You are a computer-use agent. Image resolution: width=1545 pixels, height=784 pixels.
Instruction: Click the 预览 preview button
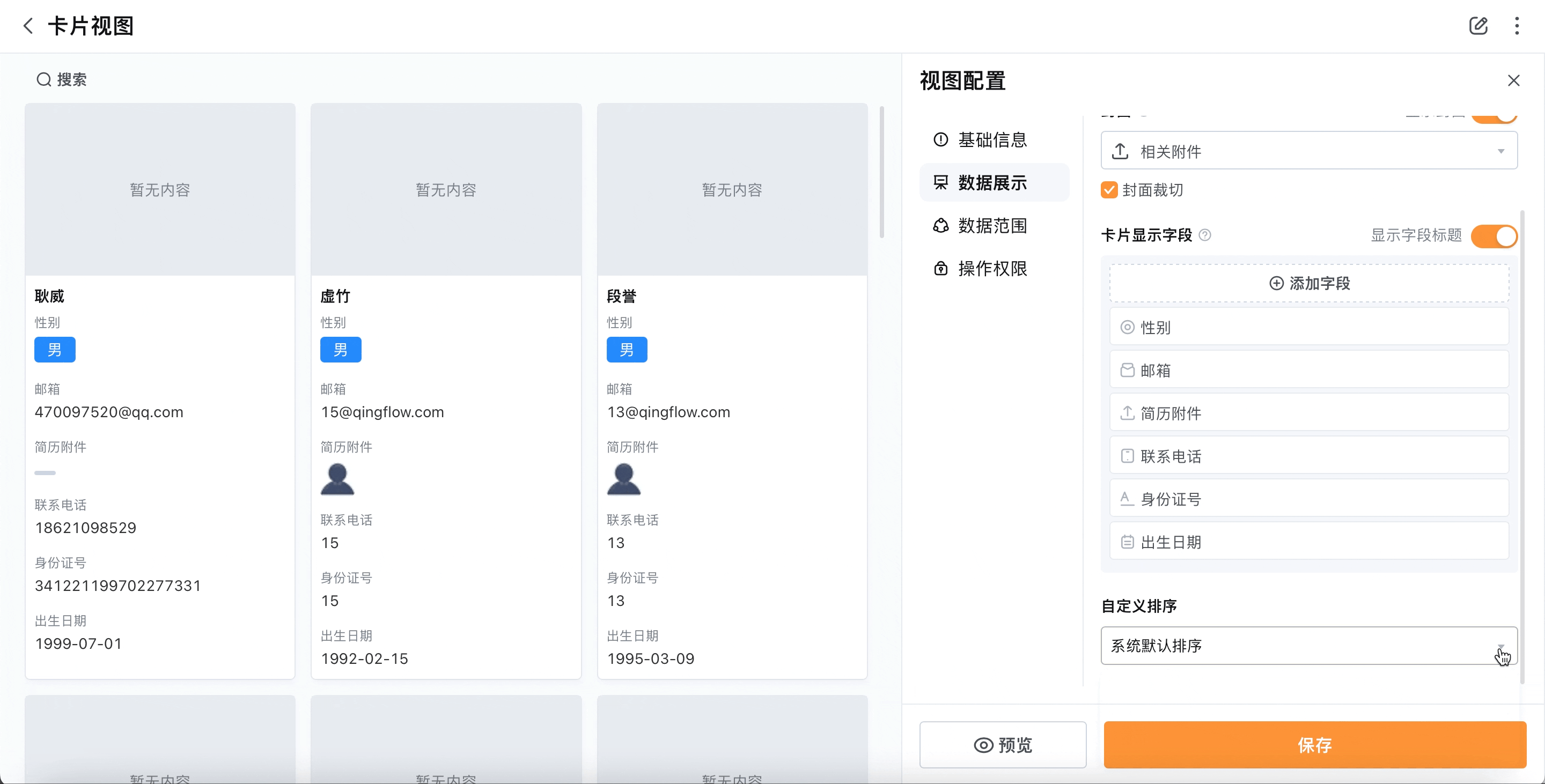pos(1002,744)
